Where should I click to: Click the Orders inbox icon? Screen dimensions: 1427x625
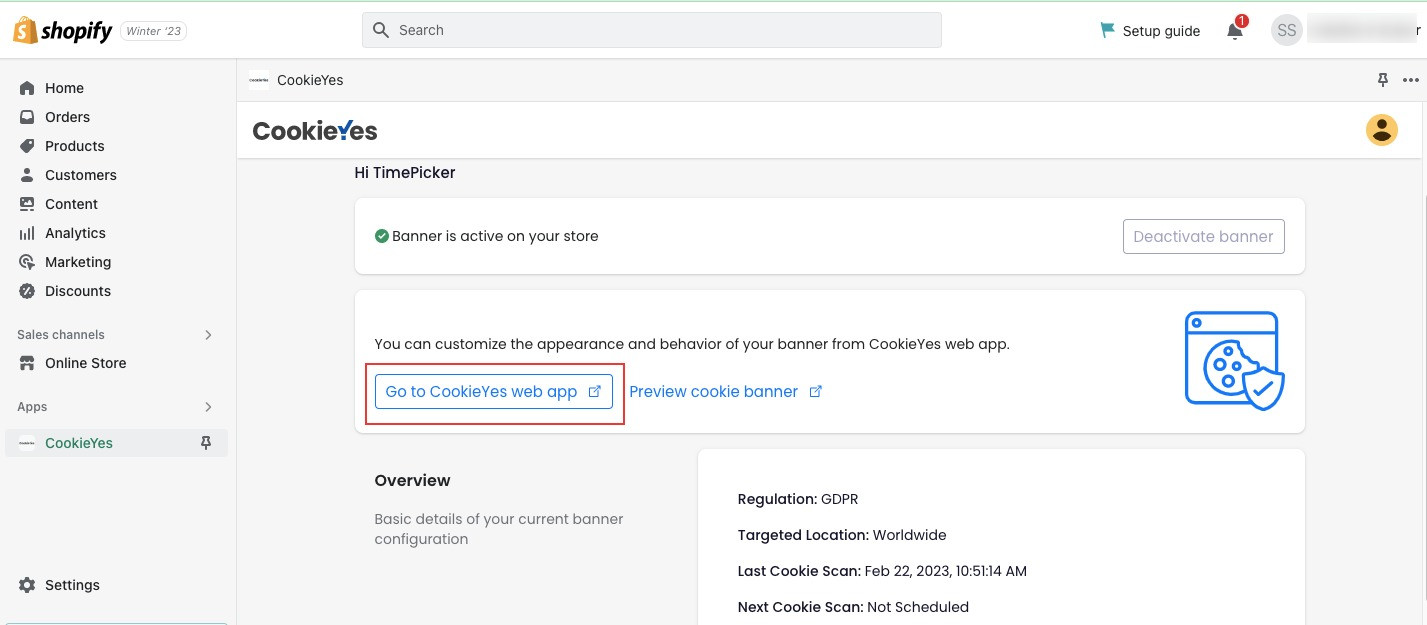(27, 117)
